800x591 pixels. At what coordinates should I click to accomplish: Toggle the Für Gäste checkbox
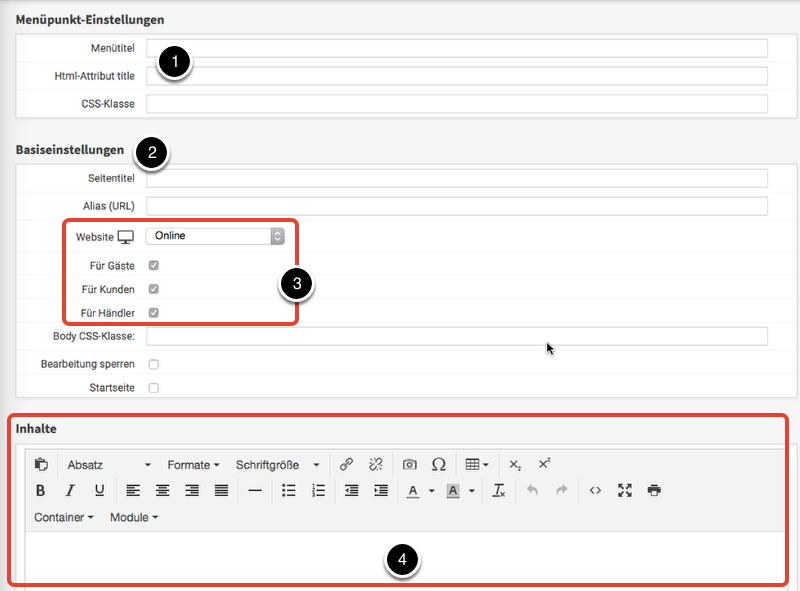[x=153, y=266]
